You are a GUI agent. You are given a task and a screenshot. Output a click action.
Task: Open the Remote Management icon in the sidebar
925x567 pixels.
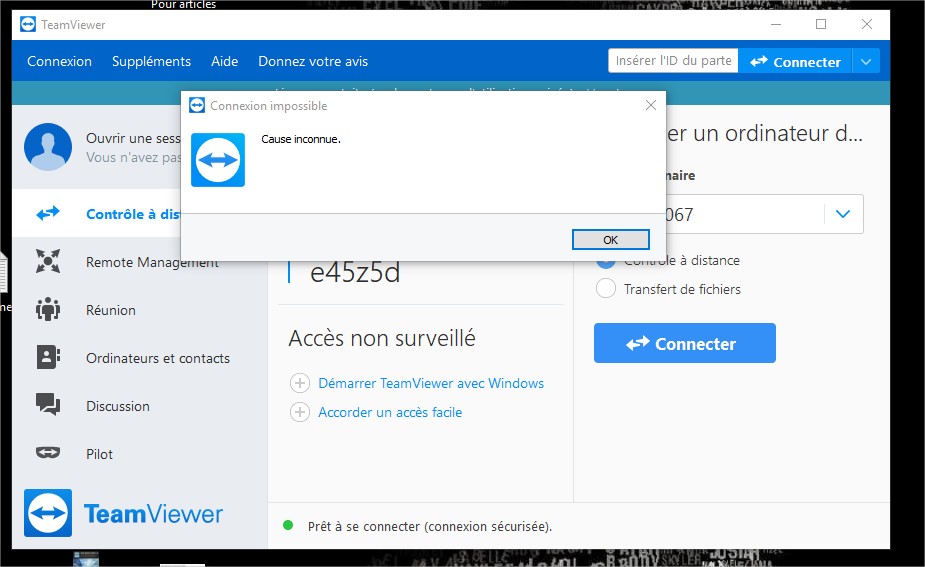pyautogui.click(x=48, y=261)
